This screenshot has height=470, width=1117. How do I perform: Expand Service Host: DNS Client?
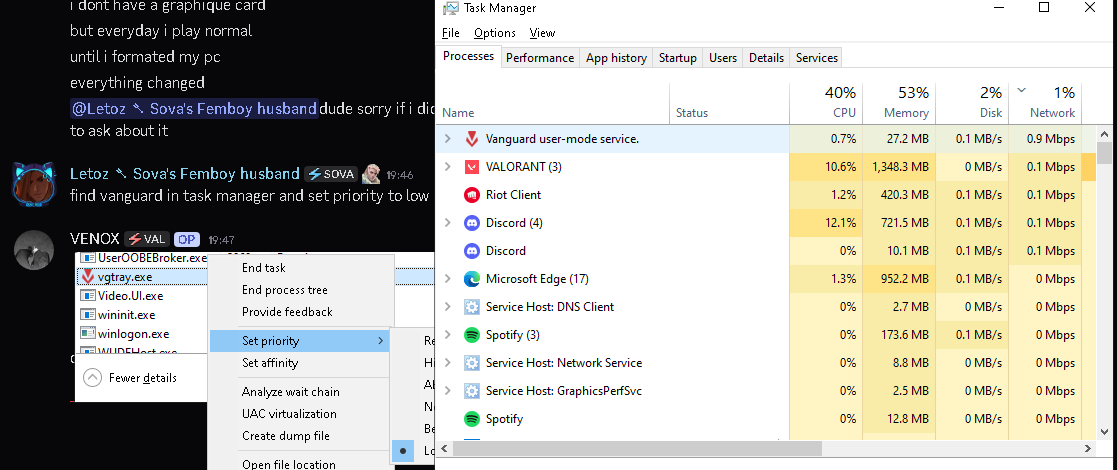coord(447,307)
